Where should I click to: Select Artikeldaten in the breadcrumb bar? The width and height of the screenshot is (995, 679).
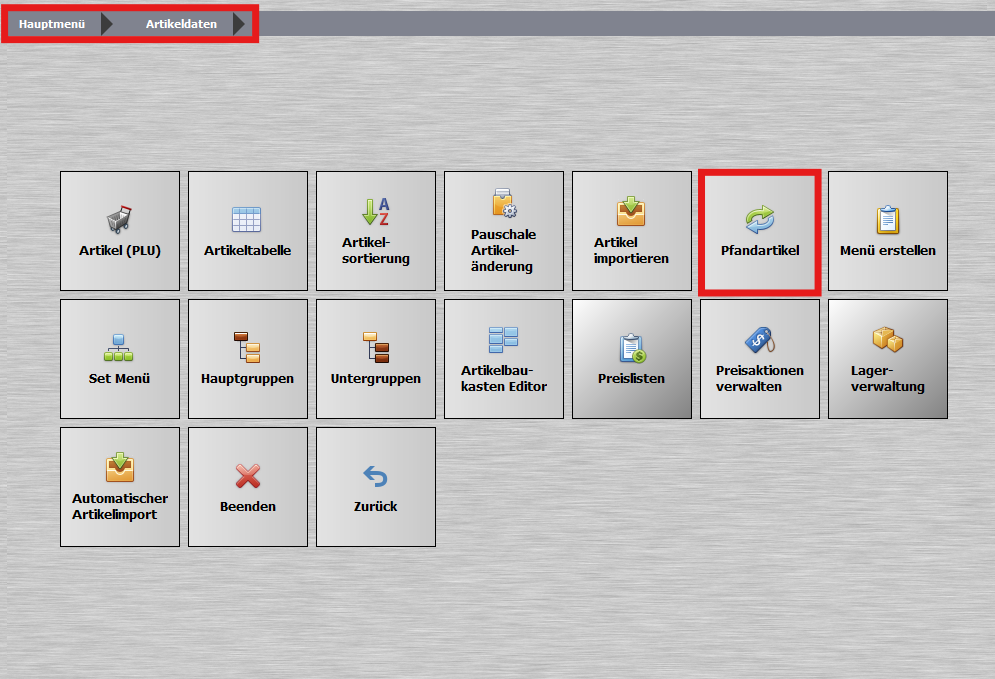(181, 24)
